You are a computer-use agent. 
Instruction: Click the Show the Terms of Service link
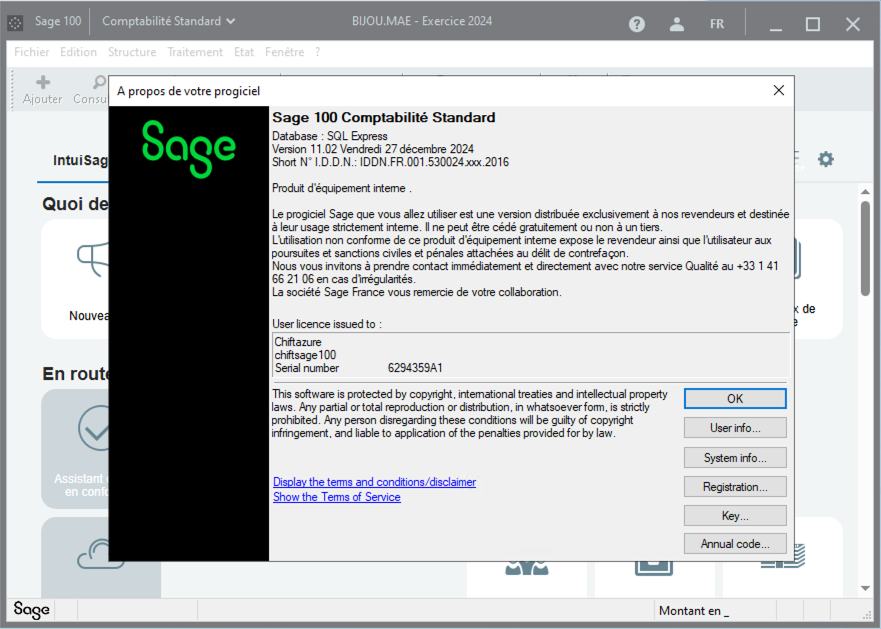click(x=336, y=497)
